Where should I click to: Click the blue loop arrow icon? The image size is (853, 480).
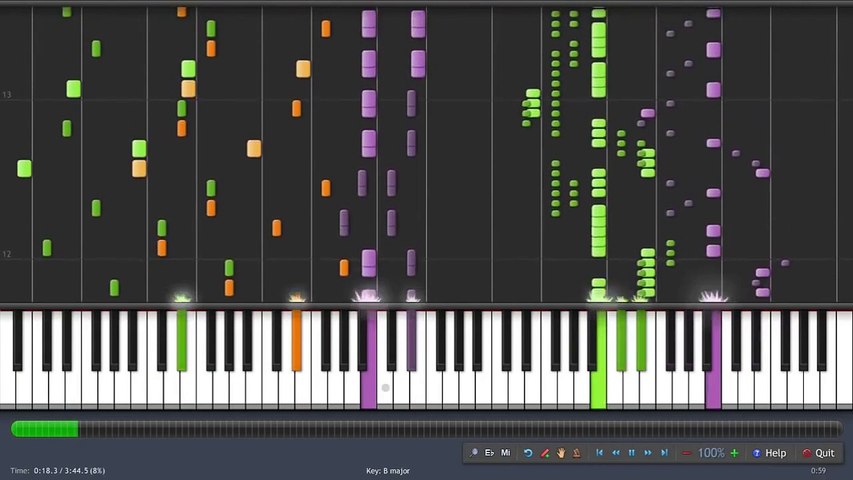click(528, 453)
